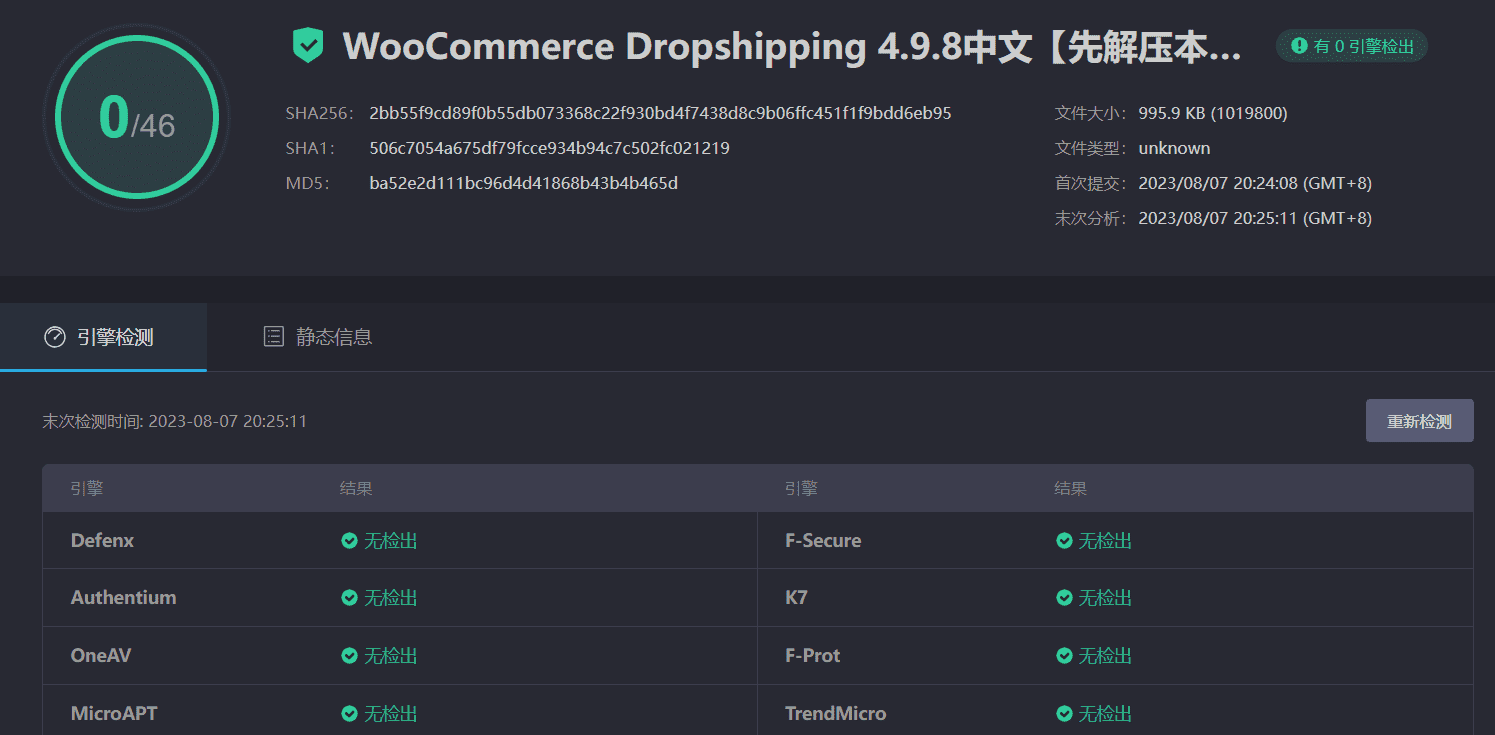Select the MD5 hash value
Viewport: 1495px width, 735px height.
[x=523, y=183]
